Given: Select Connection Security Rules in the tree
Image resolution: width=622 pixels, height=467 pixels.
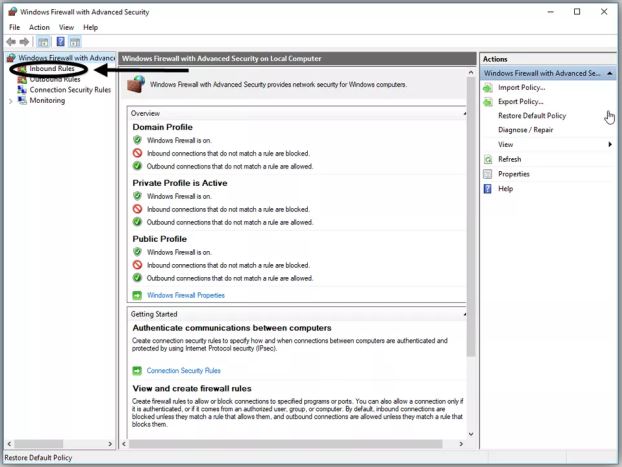Looking at the screenshot, I should (x=70, y=90).
